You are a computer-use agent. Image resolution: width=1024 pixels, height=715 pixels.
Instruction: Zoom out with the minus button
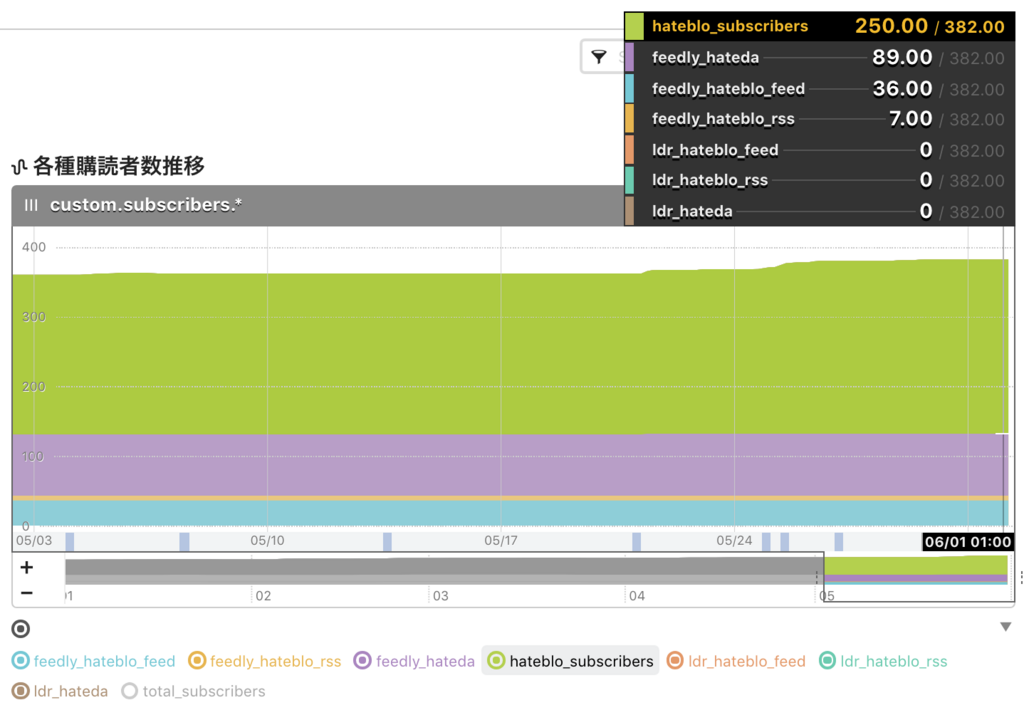pos(27,593)
